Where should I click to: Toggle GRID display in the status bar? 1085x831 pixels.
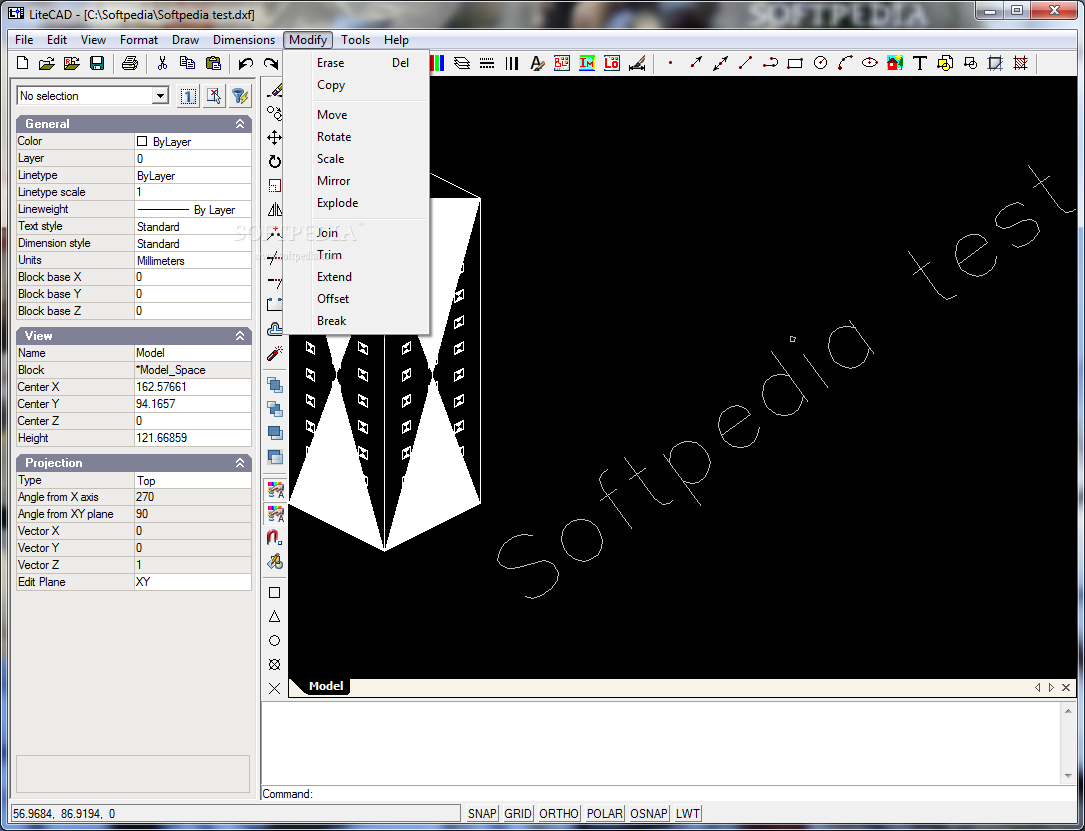click(x=518, y=814)
